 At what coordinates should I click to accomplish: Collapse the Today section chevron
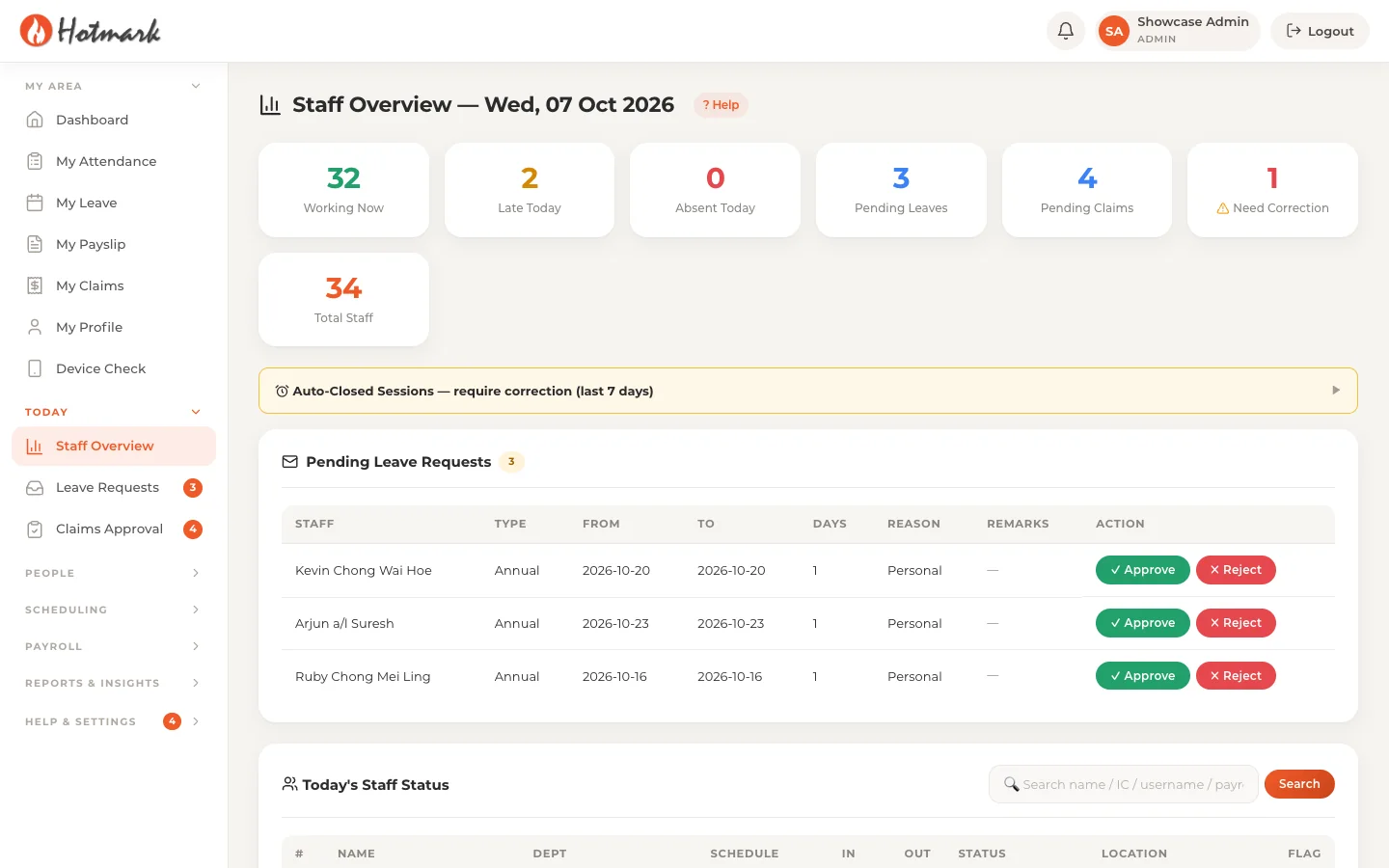[196, 412]
